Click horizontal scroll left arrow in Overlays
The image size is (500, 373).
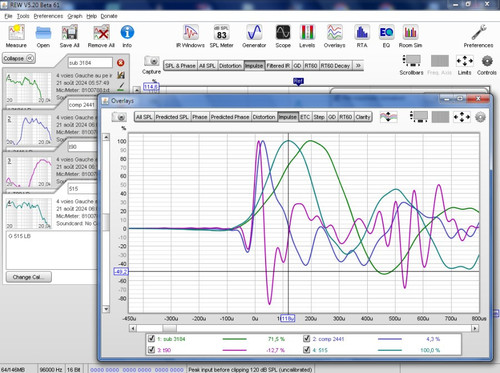coord(133,328)
